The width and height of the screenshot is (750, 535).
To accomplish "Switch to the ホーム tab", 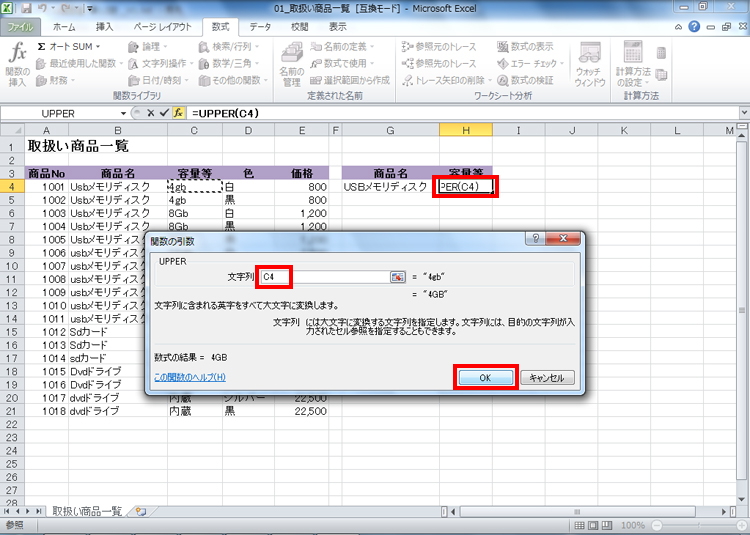I will [64, 27].
